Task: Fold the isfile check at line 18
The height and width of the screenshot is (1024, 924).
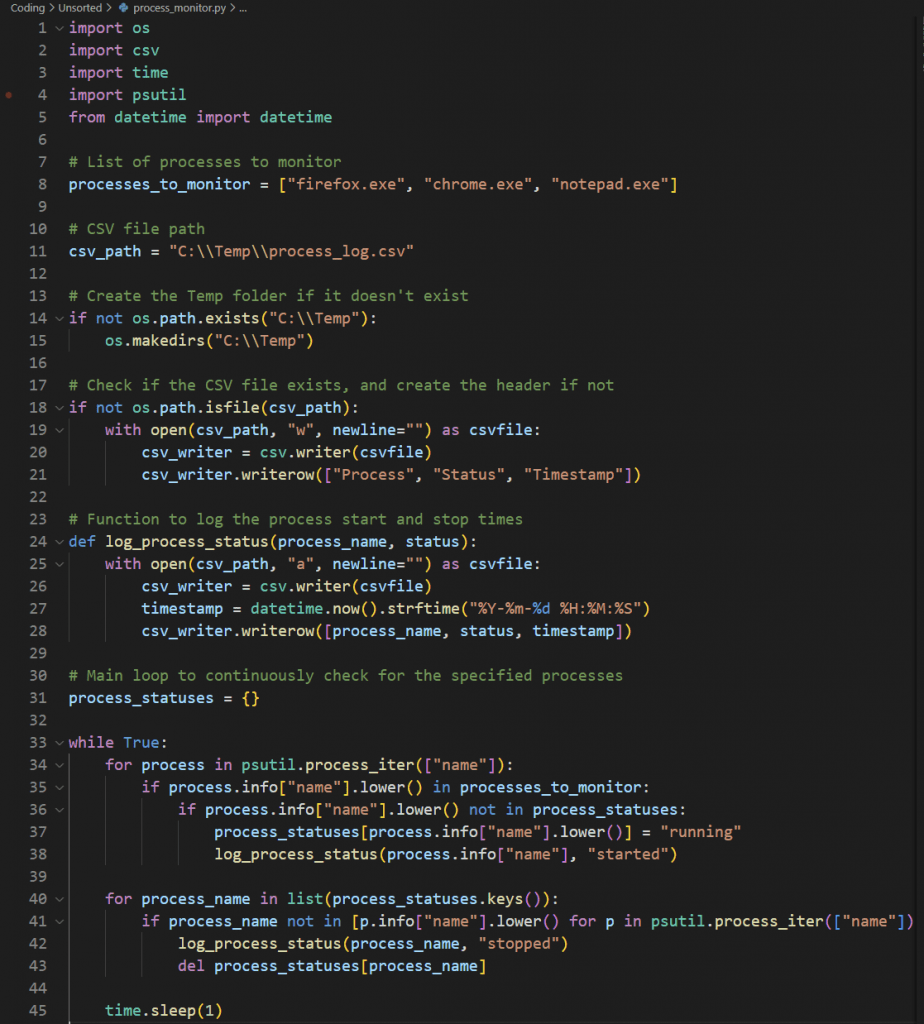Action: point(59,408)
